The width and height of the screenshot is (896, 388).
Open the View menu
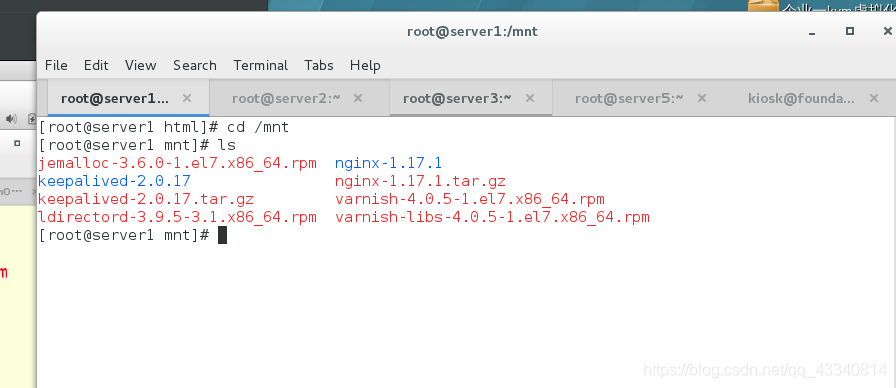tap(141, 65)
